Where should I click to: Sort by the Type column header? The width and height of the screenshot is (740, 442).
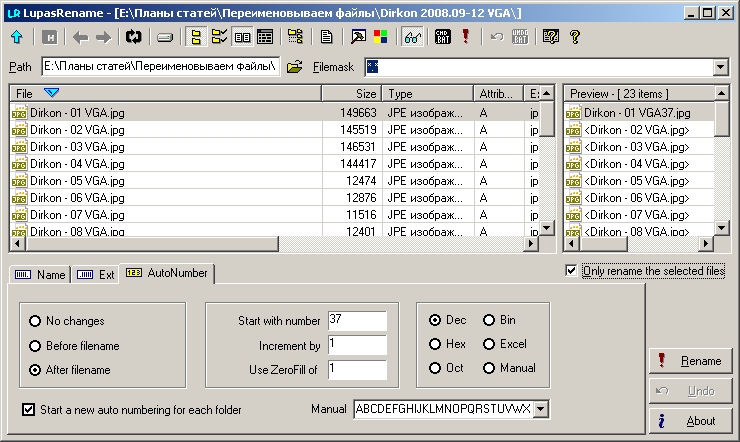(x=428, y=94)
